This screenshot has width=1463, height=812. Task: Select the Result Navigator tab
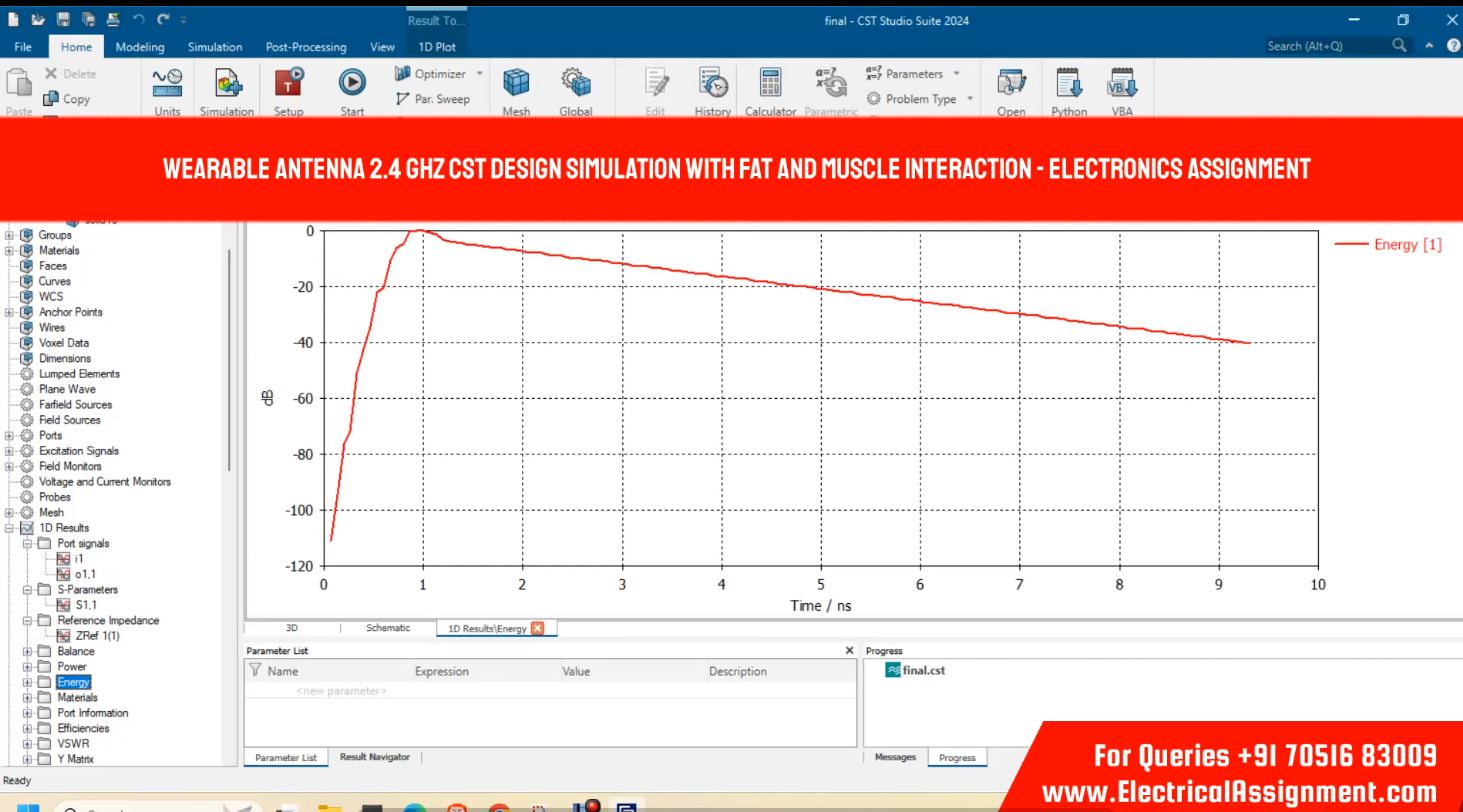374,757
